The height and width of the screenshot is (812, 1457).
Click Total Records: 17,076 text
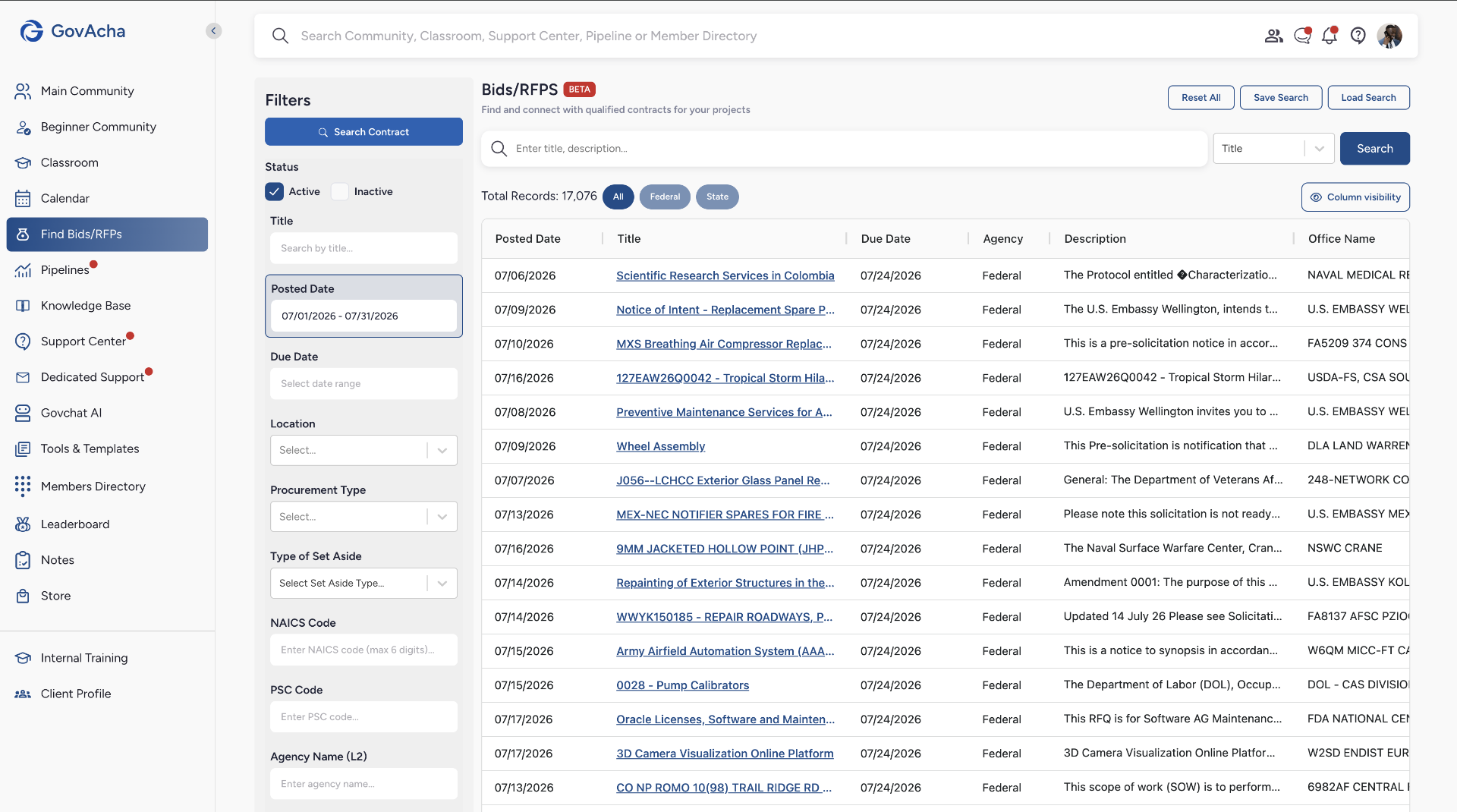pos(539,197)
